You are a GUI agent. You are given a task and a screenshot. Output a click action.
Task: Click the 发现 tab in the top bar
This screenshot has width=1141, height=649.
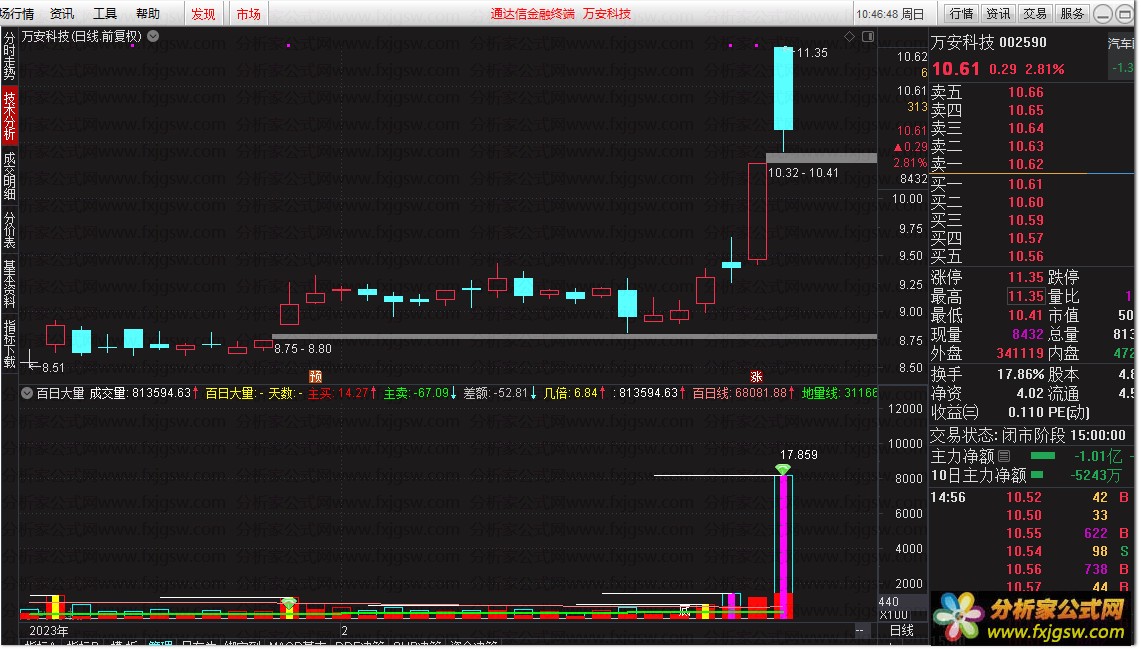[x=203, y=14]
